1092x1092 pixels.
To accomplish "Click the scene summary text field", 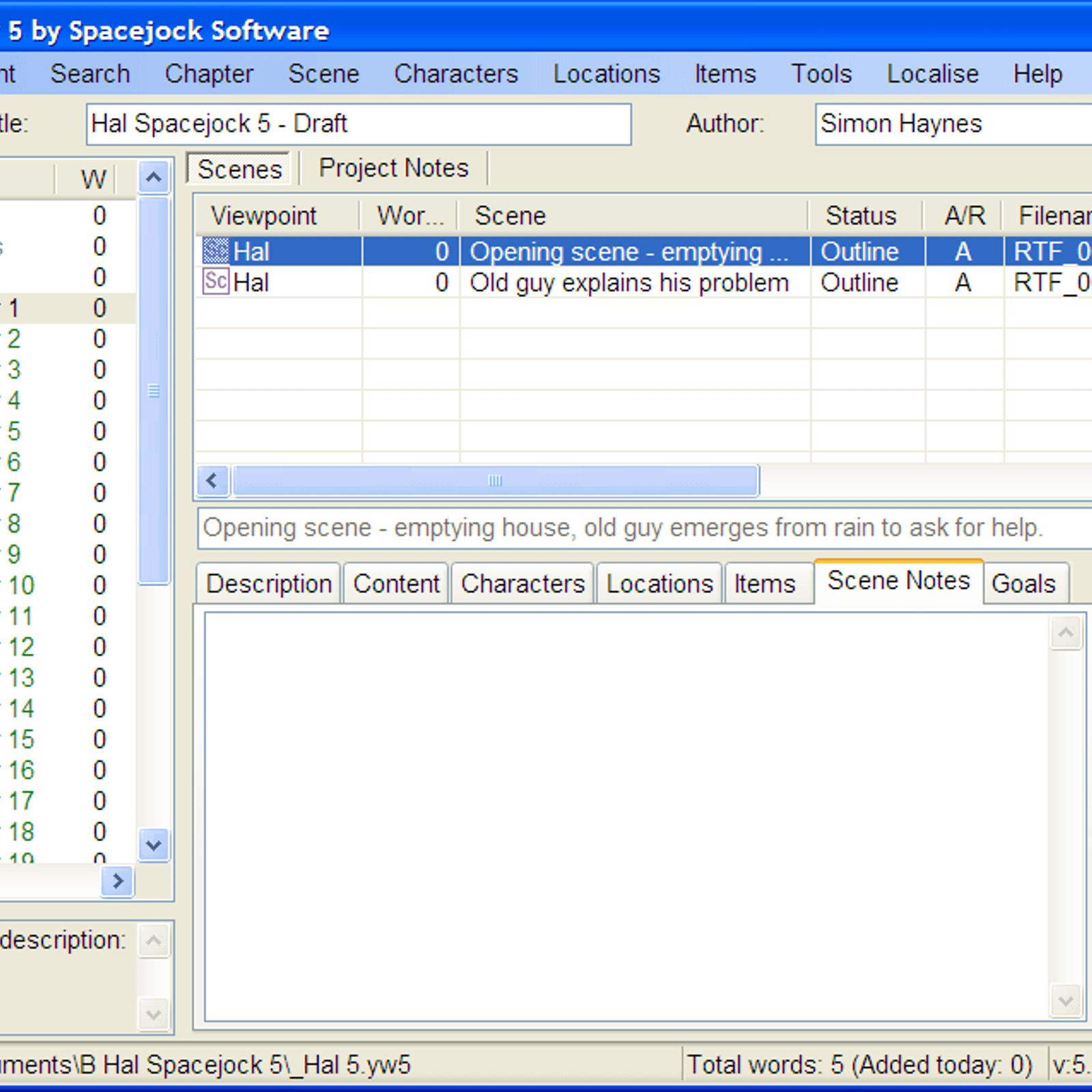I will point(645,528).
